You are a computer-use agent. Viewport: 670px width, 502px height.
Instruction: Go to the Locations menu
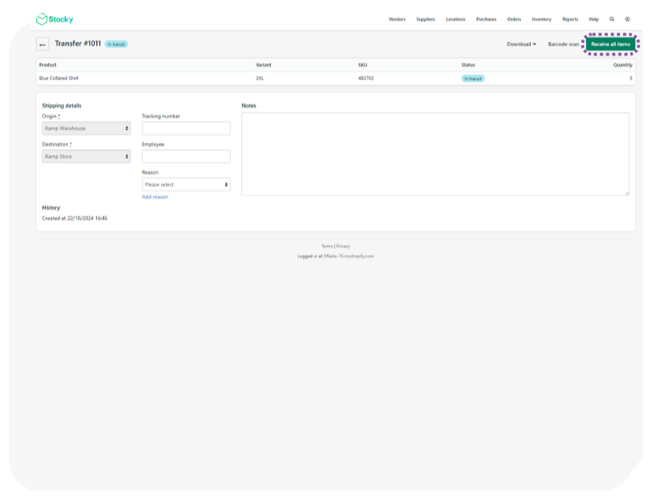tap(455, 19)
